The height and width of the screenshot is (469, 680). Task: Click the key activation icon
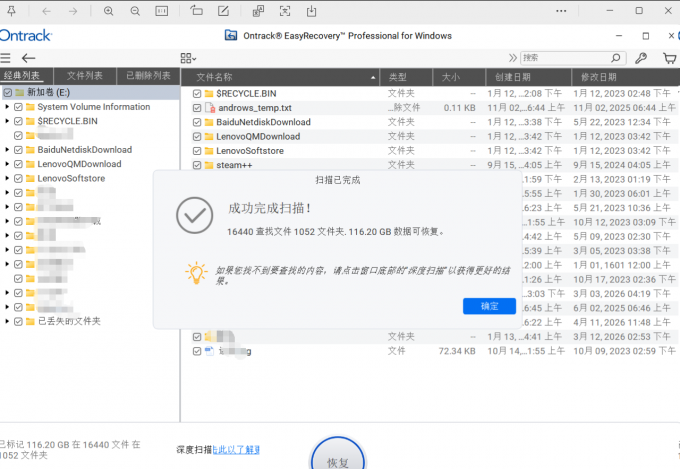point(641,58)
